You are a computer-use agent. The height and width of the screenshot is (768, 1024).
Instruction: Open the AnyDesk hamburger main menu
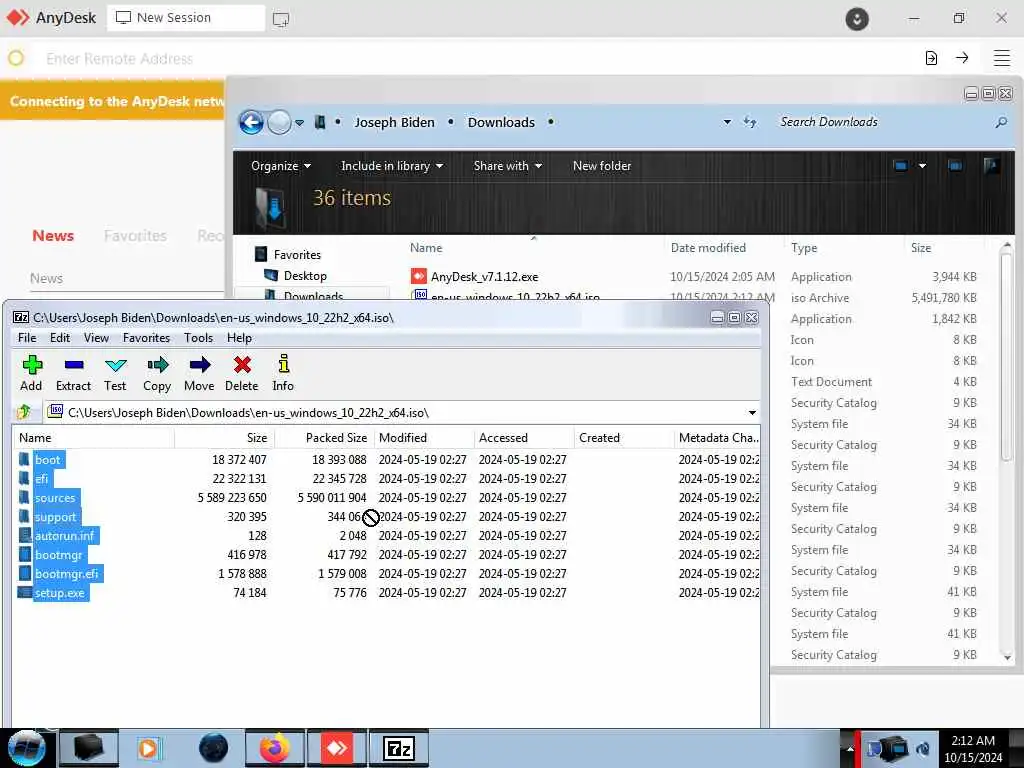(1002, 58)
